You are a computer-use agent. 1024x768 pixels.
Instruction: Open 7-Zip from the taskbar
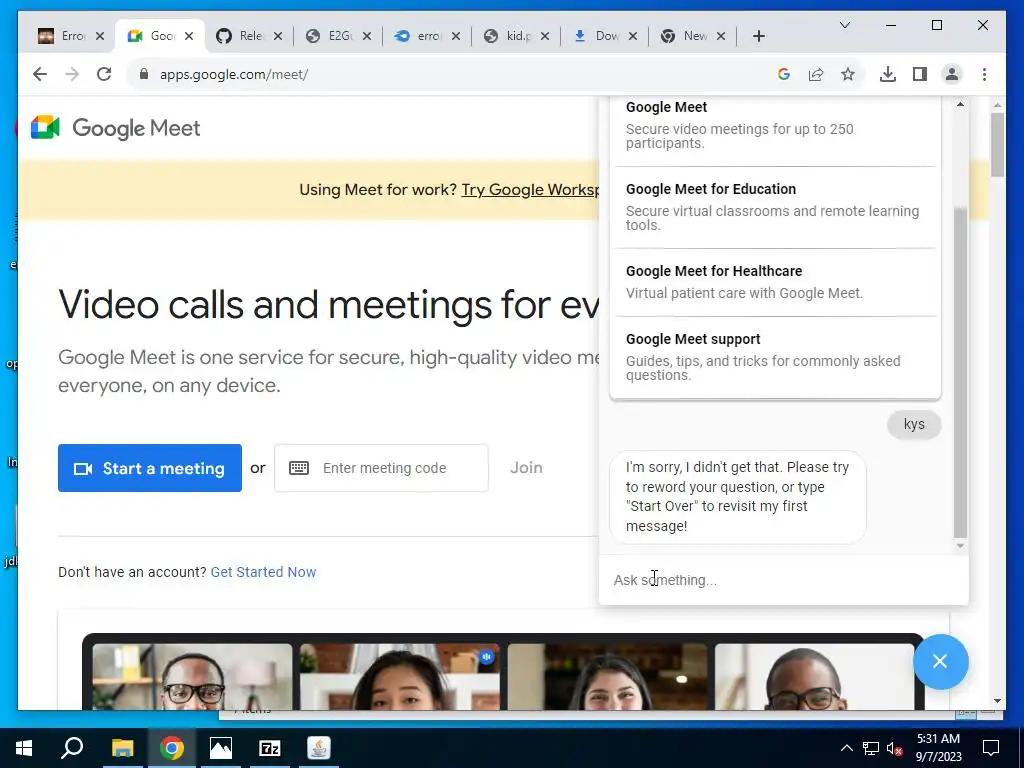270,748
